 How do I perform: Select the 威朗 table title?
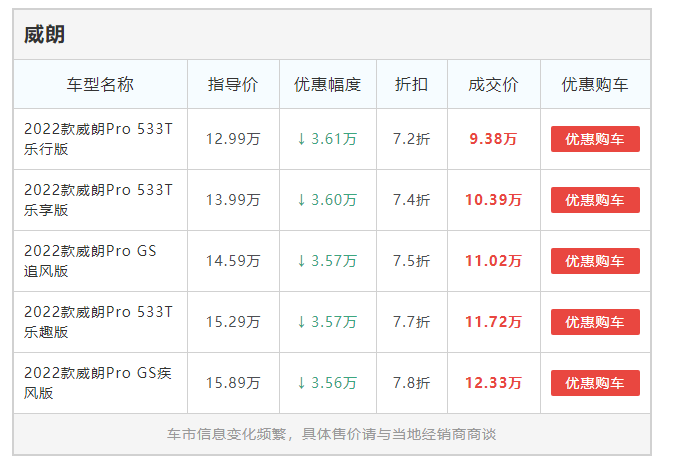point(44,35)
